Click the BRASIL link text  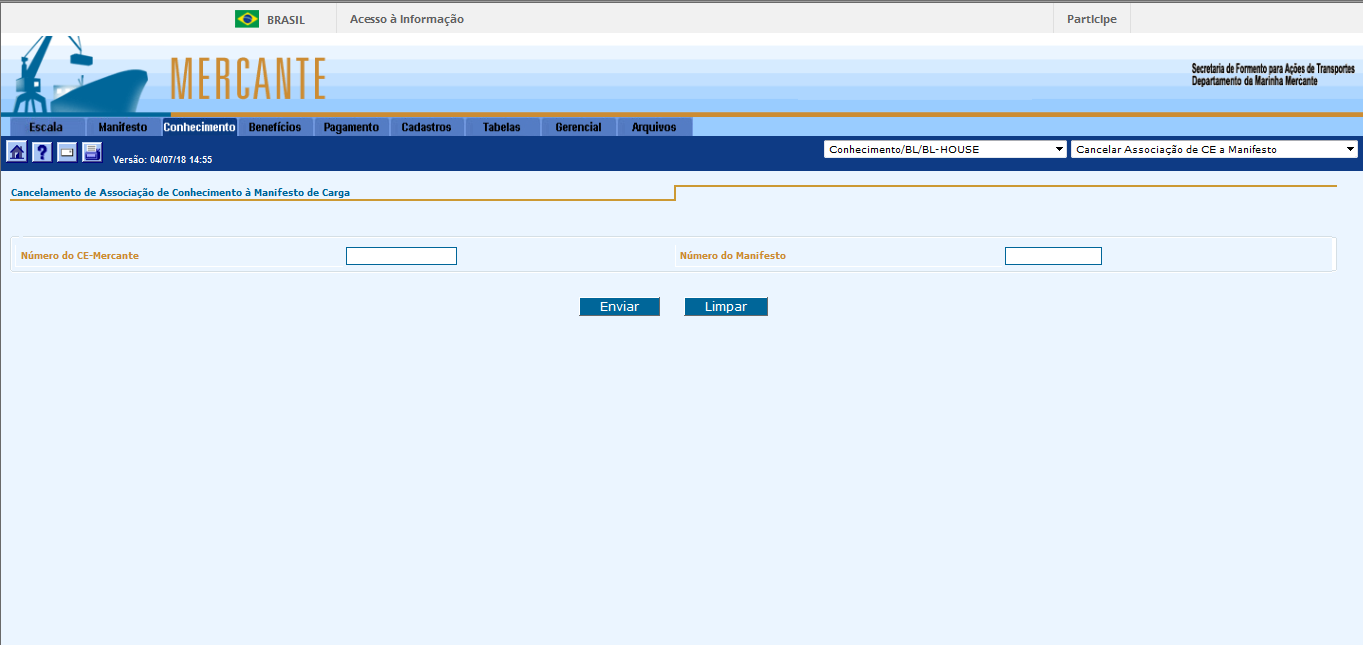tap(286, 20)
